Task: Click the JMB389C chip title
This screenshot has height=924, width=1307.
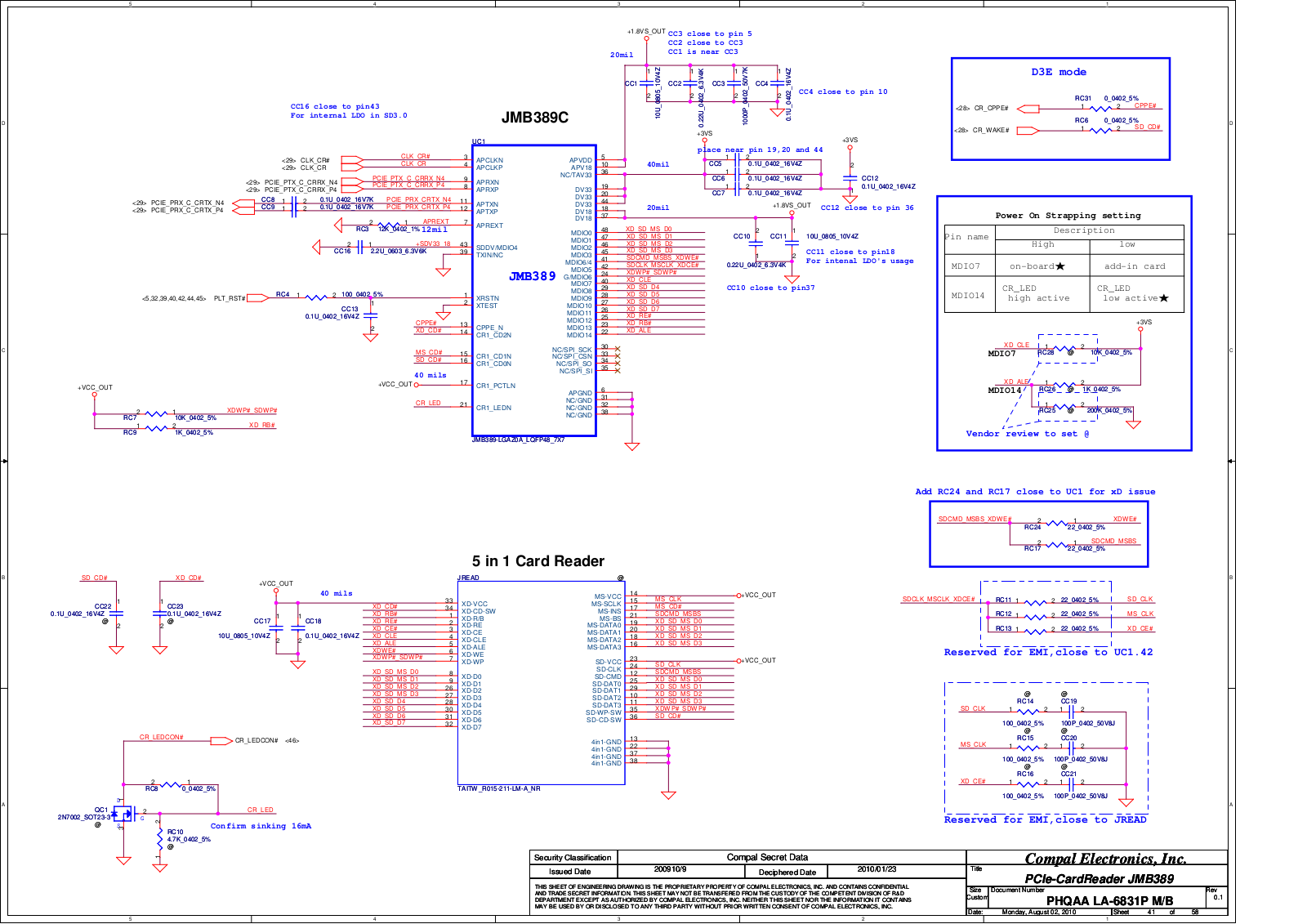Action: [534, 118]
